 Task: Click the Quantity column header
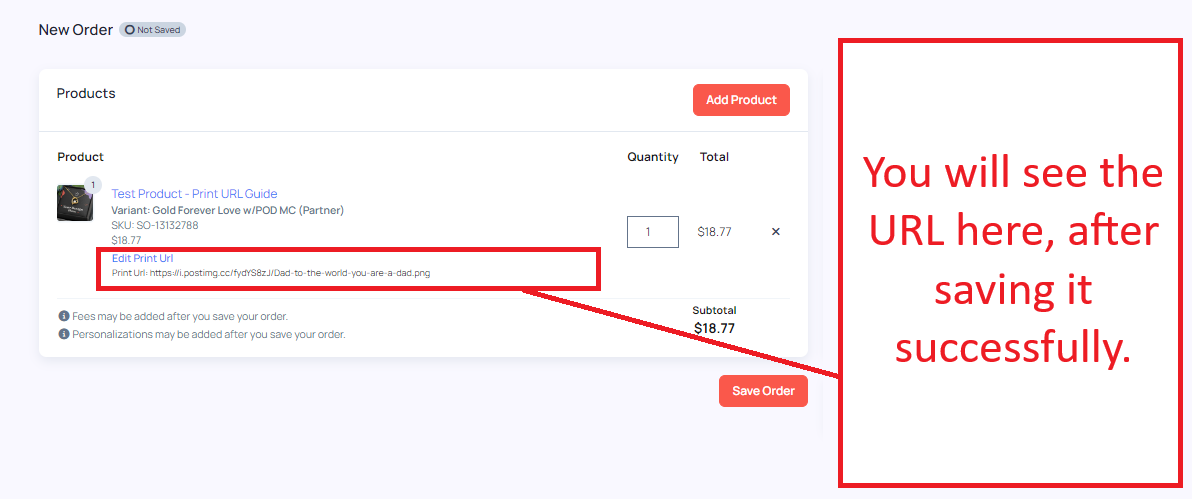coord(652,157)
